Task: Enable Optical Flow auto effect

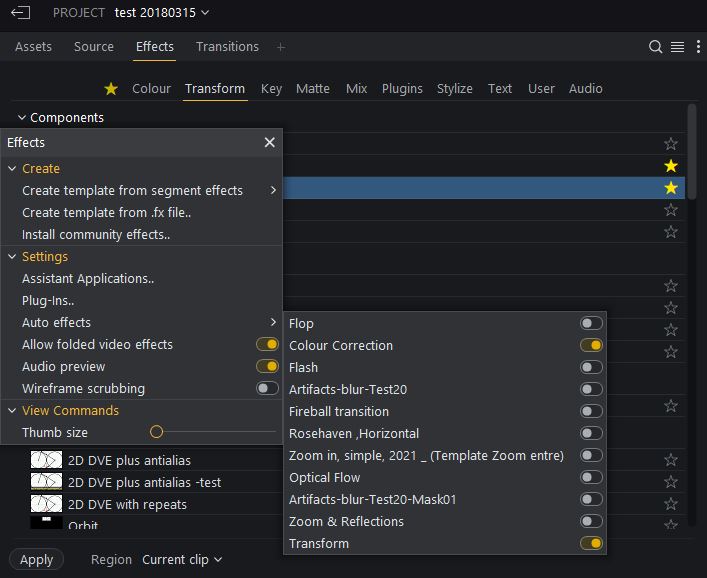Action: pyautogui.click(x=591, y=477)
